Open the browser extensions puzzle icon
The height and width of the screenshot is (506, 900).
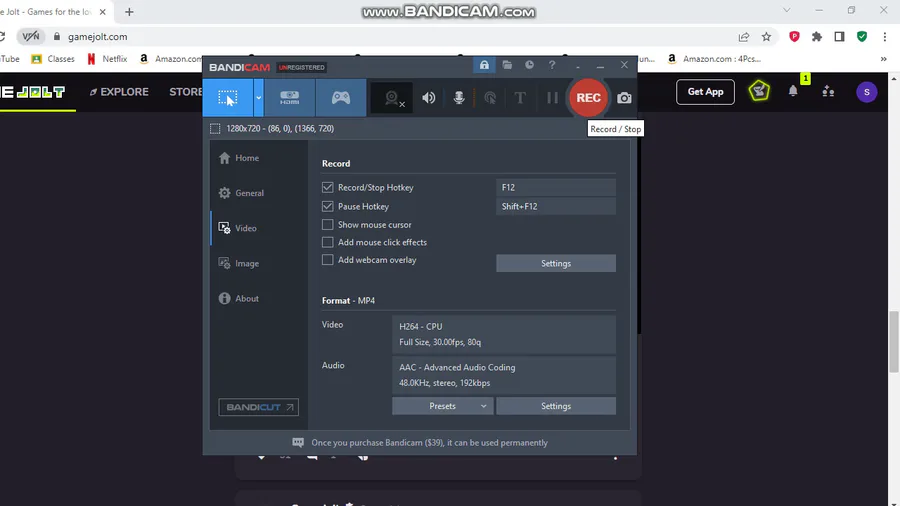817,37
